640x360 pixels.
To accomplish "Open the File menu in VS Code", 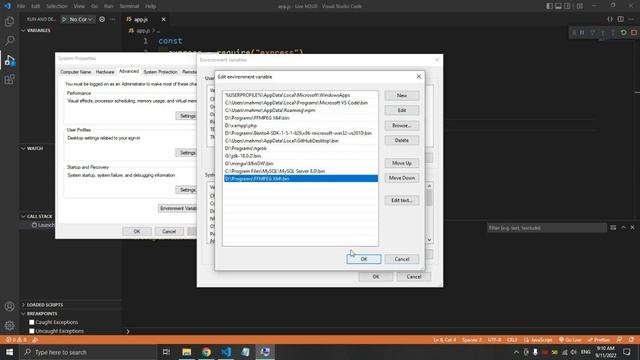I will (20, 6).
